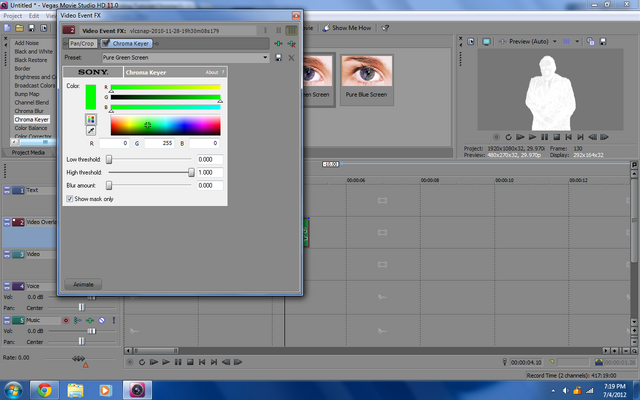Click About in the Chroma Keyer header

coord(211,72)
